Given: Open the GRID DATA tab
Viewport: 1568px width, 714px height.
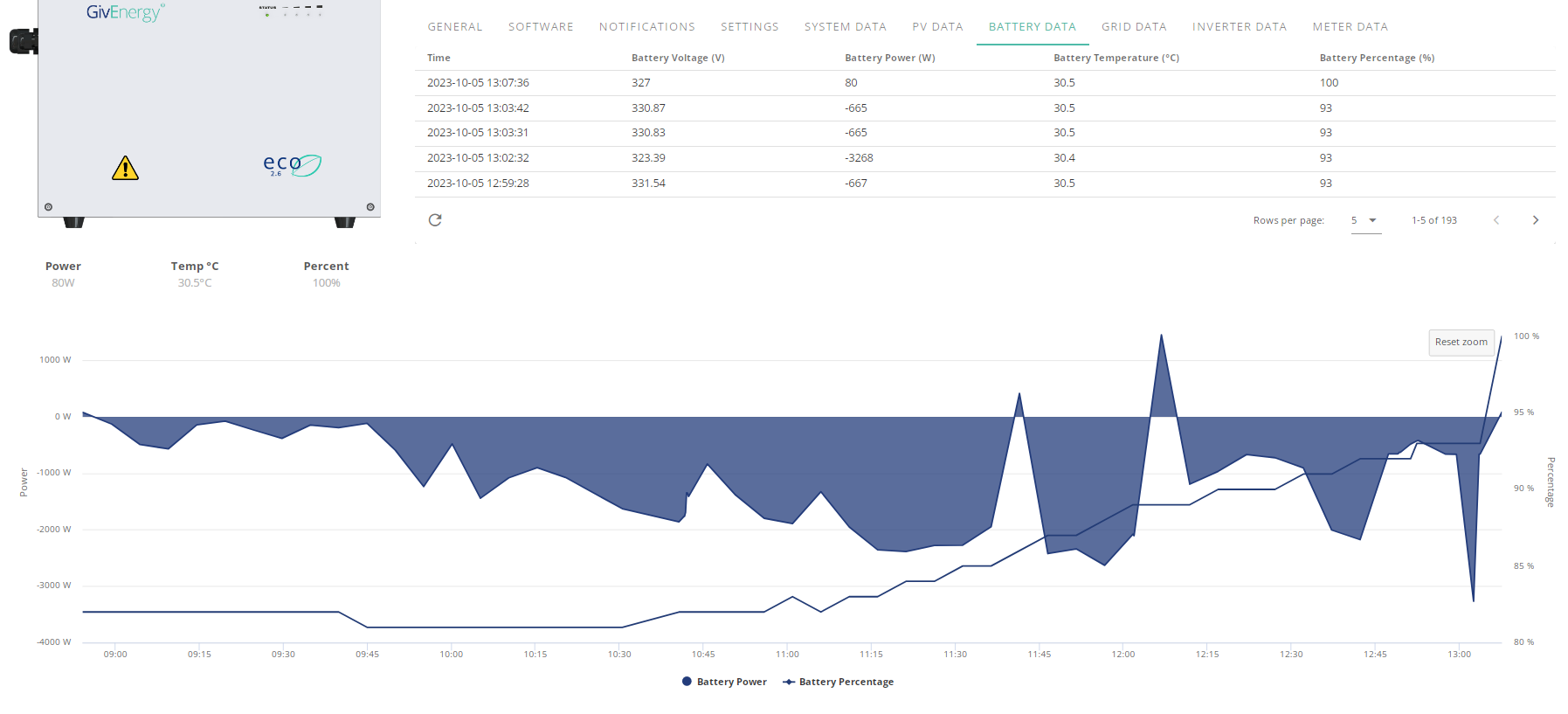Looking at the screenshot, I should pos(1134,27).
